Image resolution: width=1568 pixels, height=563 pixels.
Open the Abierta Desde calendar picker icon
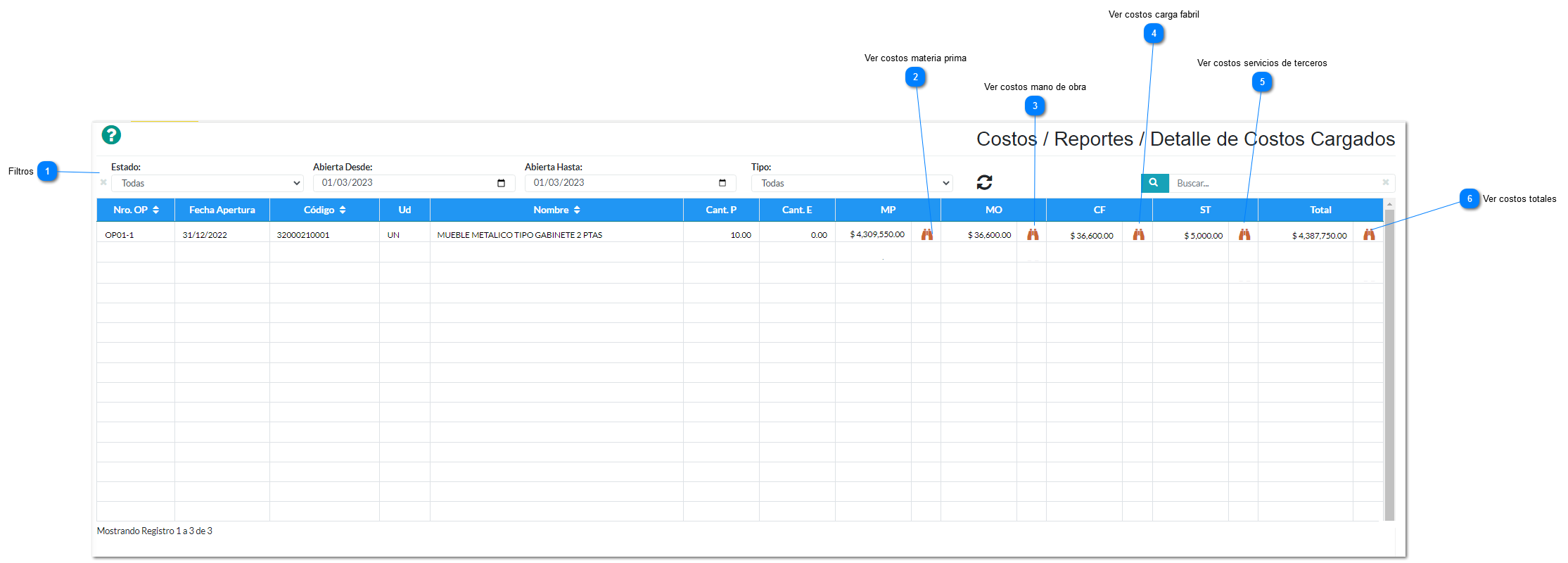pos(502,183)
